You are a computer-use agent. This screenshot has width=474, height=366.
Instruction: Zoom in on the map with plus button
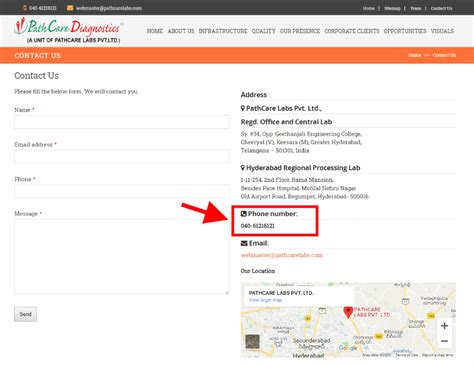[x=444, y=326]
